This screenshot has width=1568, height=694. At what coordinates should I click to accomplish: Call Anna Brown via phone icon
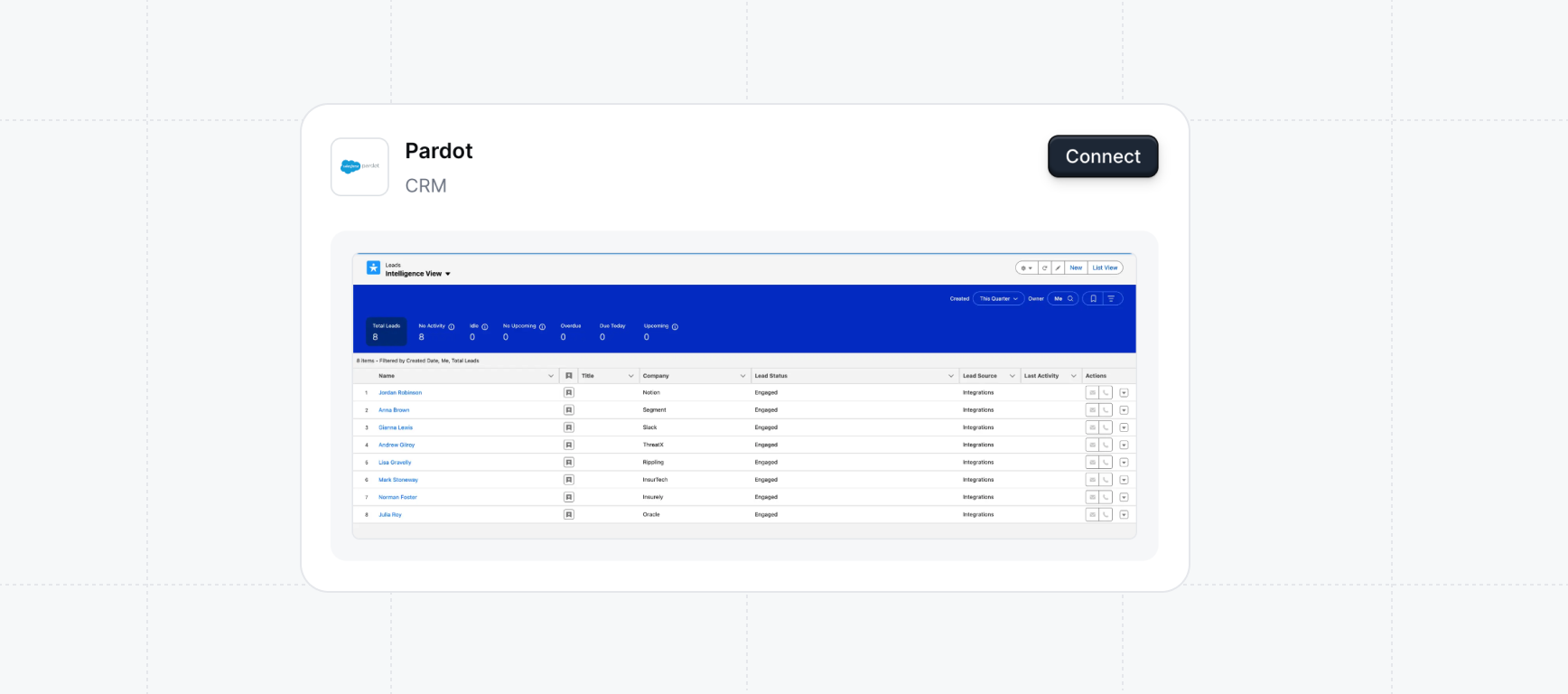click(1106, 410)
